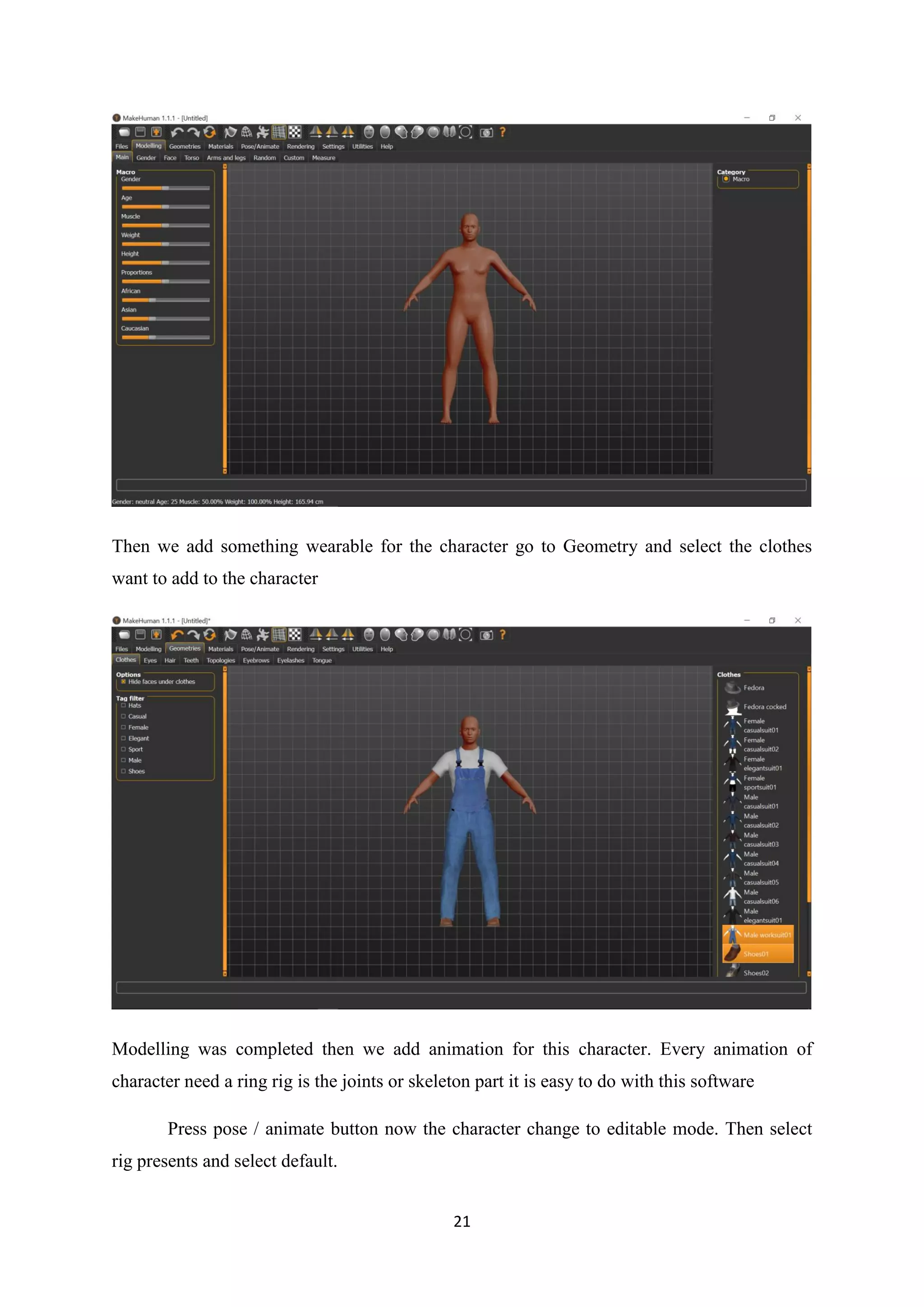
Task: Click the pose figure icon in the upper Macro window
Action: tap(262, 132)
